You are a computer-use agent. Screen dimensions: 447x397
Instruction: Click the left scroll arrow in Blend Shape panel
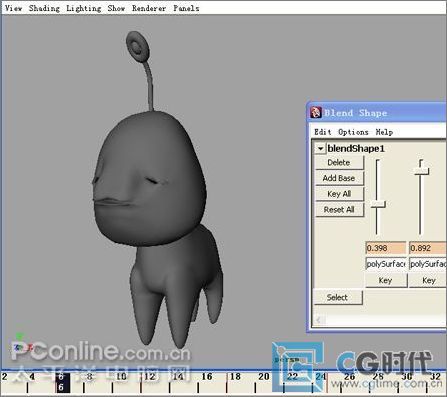319,320
